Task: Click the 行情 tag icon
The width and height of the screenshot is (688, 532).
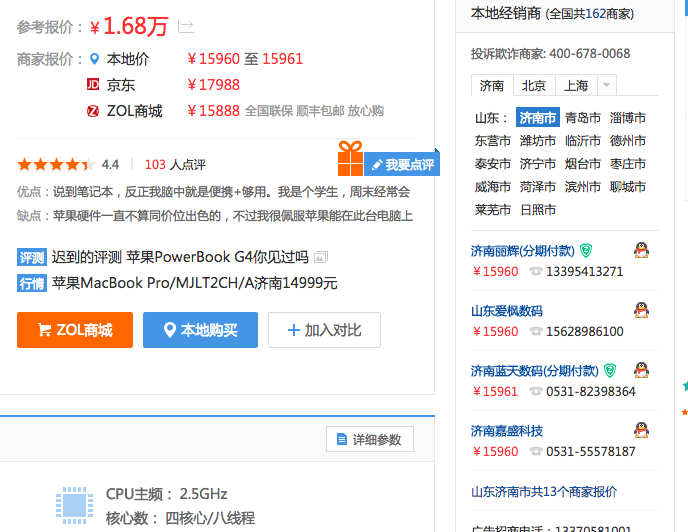Action: coord(32,283)
